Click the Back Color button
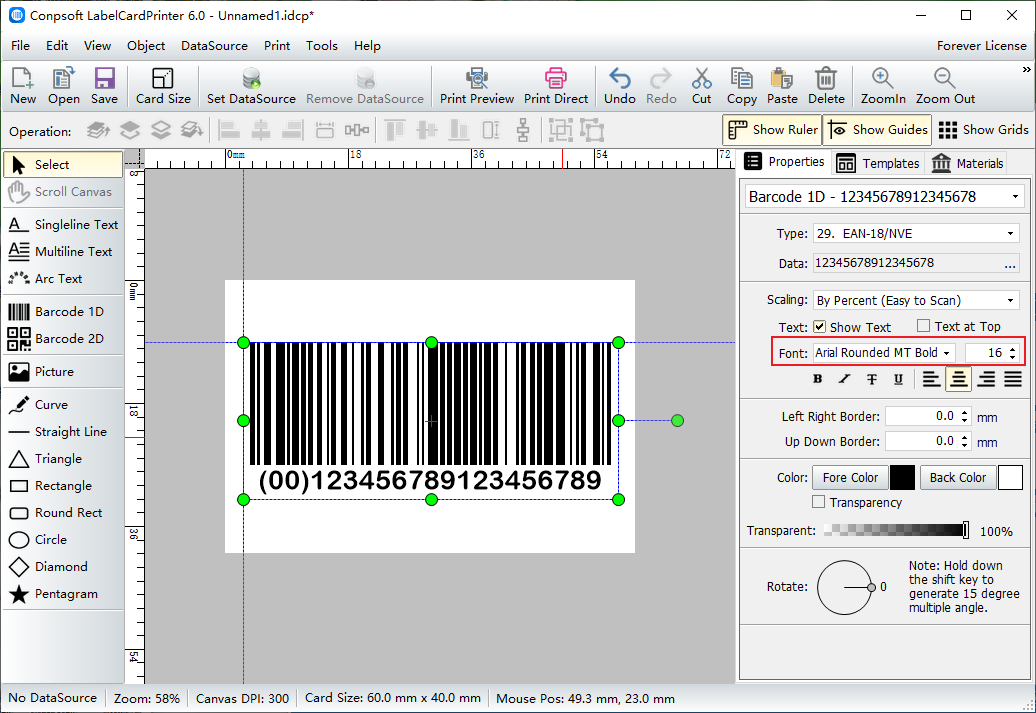This screenshot has height=713, width=1036. [x=957, y=477]
